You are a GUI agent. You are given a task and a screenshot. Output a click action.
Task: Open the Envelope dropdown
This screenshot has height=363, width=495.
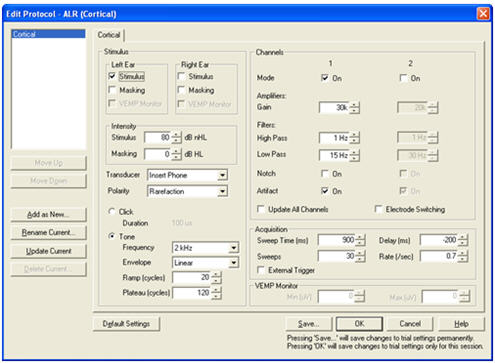tap(206, 263)
